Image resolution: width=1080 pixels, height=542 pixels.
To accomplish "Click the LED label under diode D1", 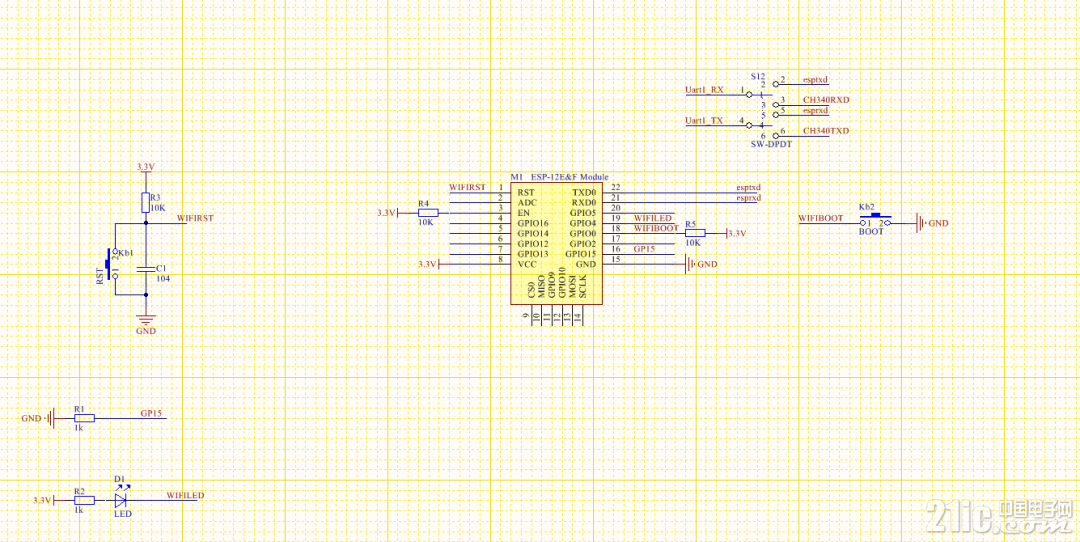I will click(123, 514).
